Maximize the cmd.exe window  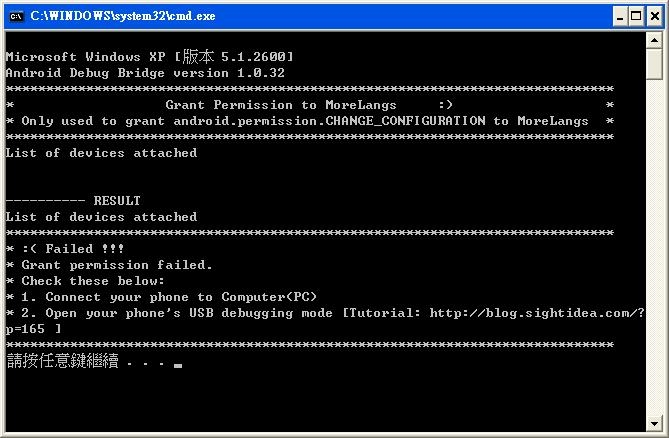pos(636,16)
